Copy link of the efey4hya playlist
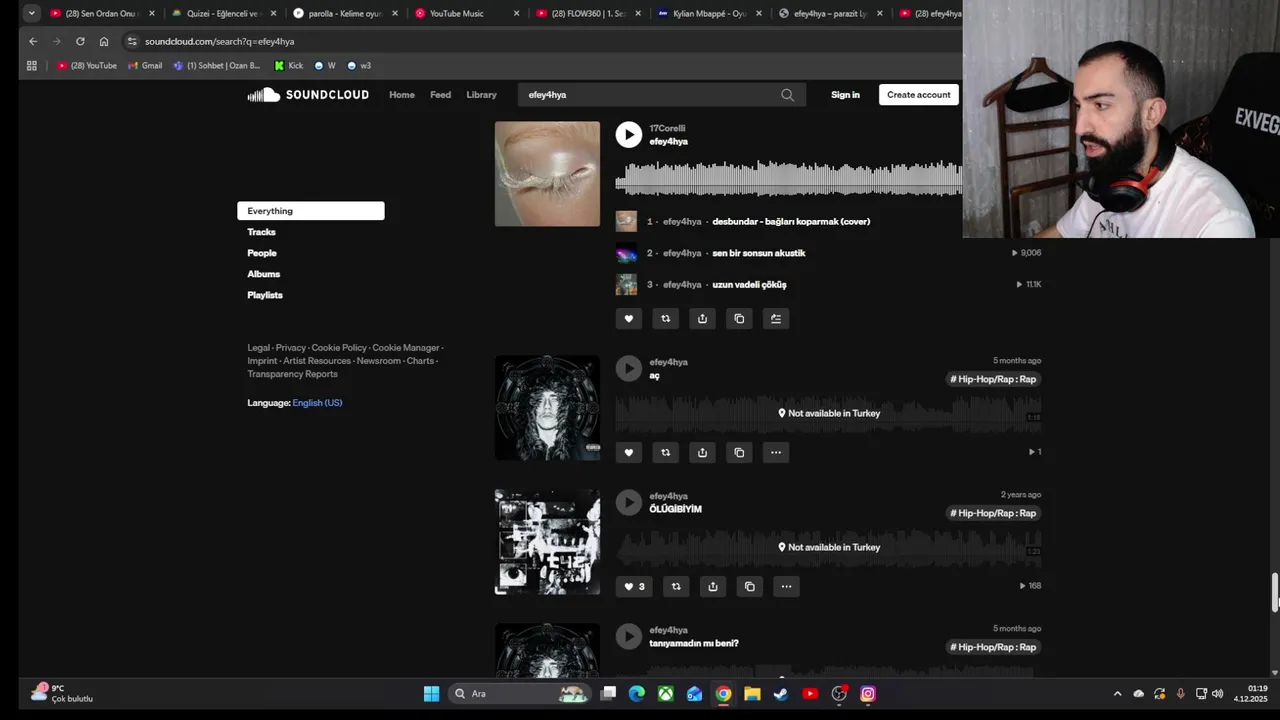Image resolution: width=1280 pixels, height=720 pixels. 739,319
